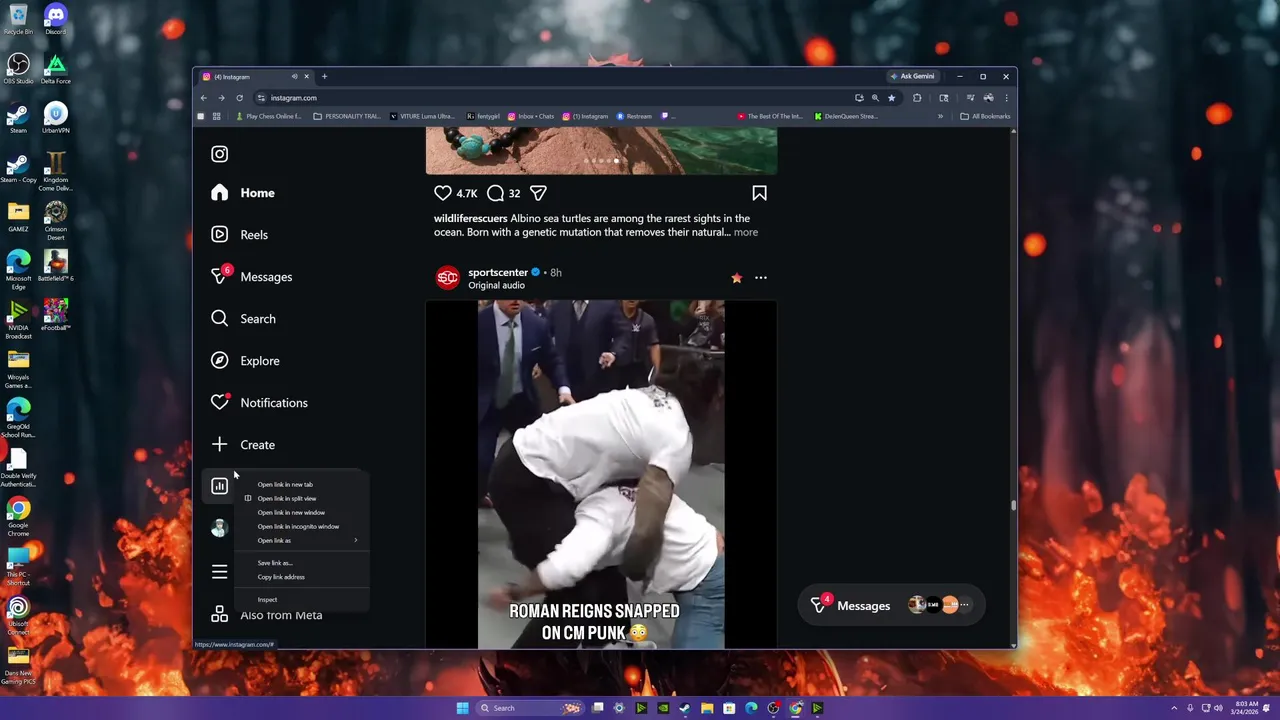This screenshot has height=720, width=1280.
Task: Bookmark this page with star icon
Action: [891, 98]
